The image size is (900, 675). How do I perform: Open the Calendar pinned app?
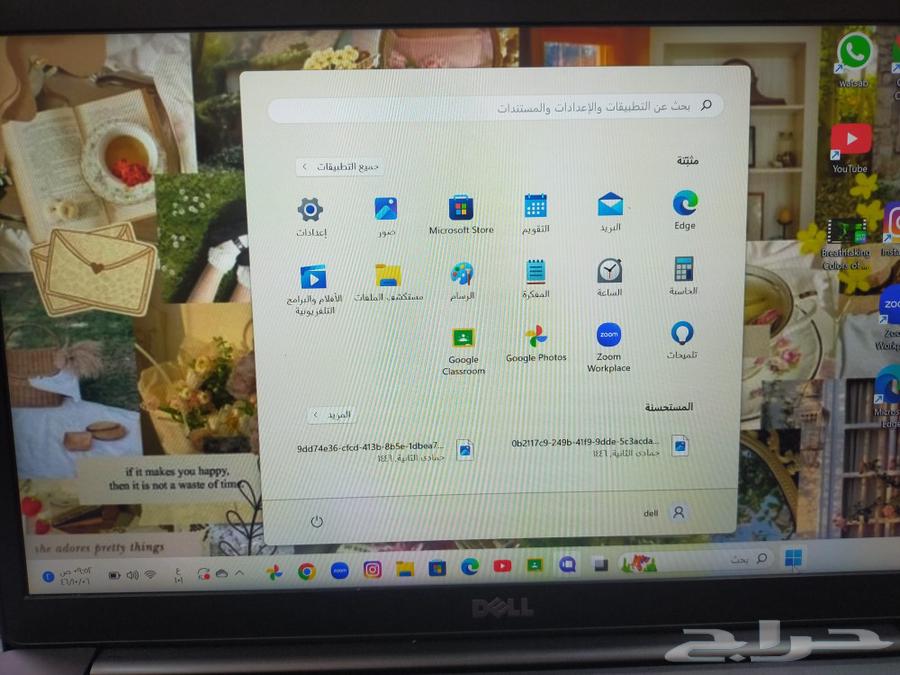pos(536,214)
